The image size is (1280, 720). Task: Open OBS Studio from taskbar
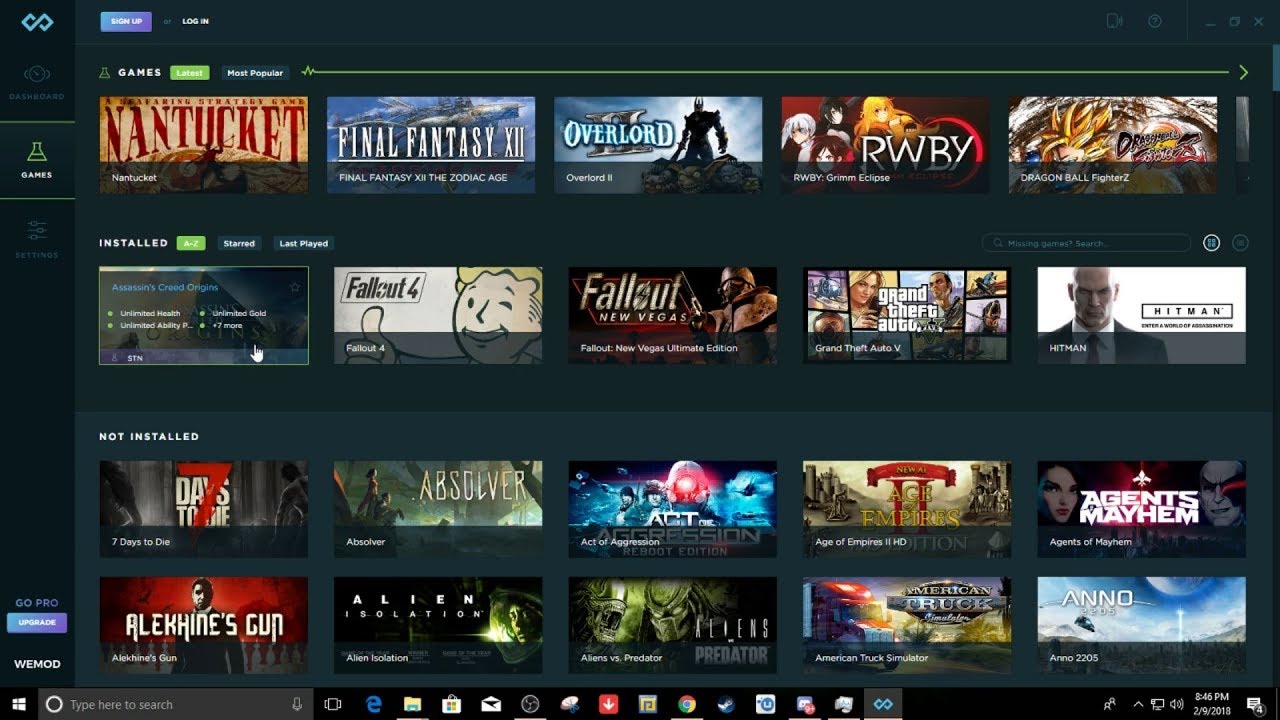530,704
